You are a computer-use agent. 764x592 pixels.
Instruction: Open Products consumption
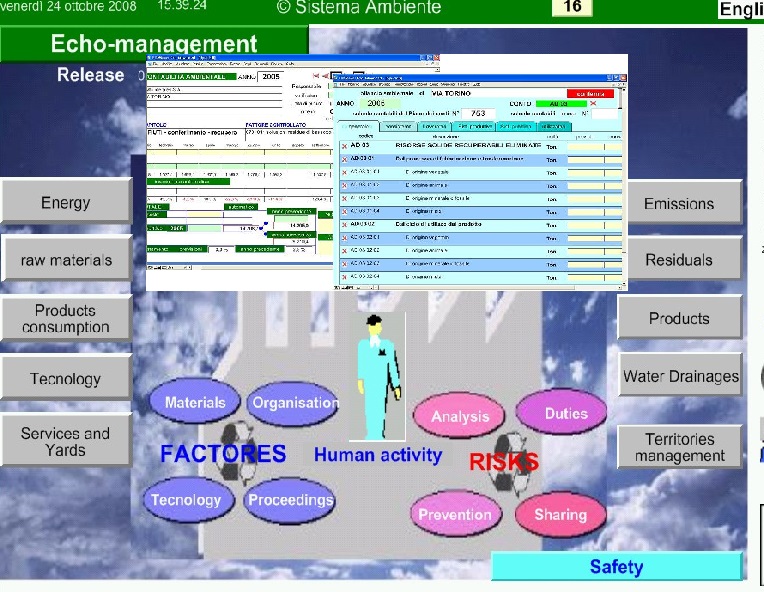pos(66,319)
